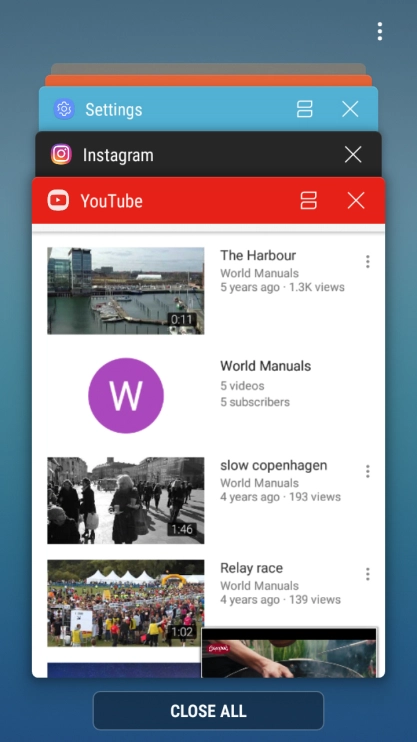Tap the floating mini video player

(289, 653)
